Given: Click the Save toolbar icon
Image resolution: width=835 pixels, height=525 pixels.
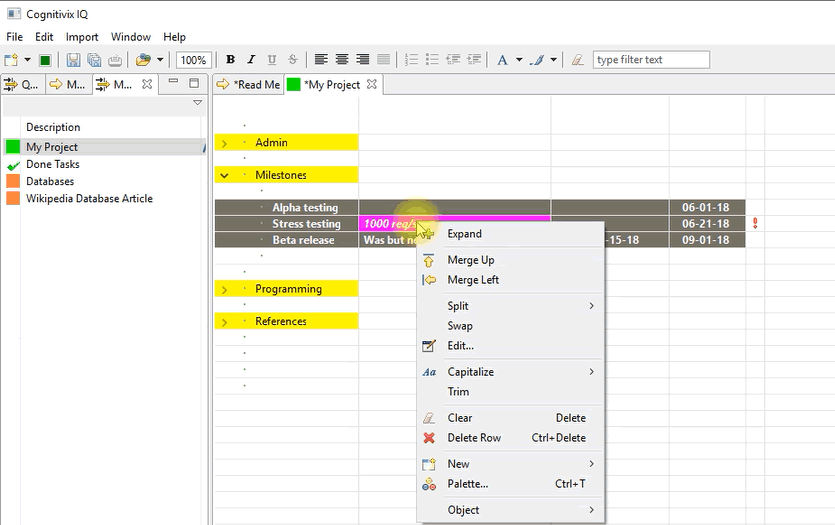Looking at the screenshot, I should pyautogui.click(x=73, y=60).
